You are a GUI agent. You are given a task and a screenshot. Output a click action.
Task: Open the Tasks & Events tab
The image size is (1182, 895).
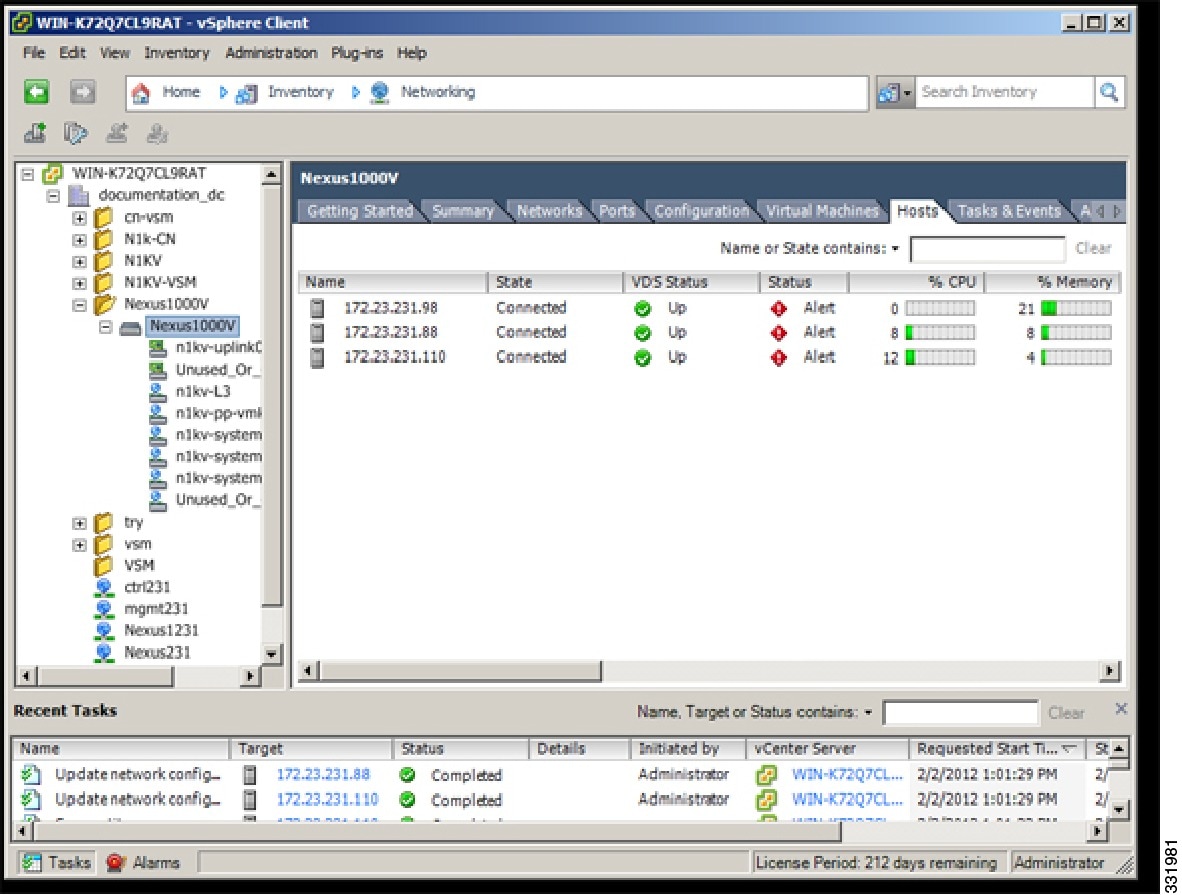pyautogui.click(x=1009, y=211)
